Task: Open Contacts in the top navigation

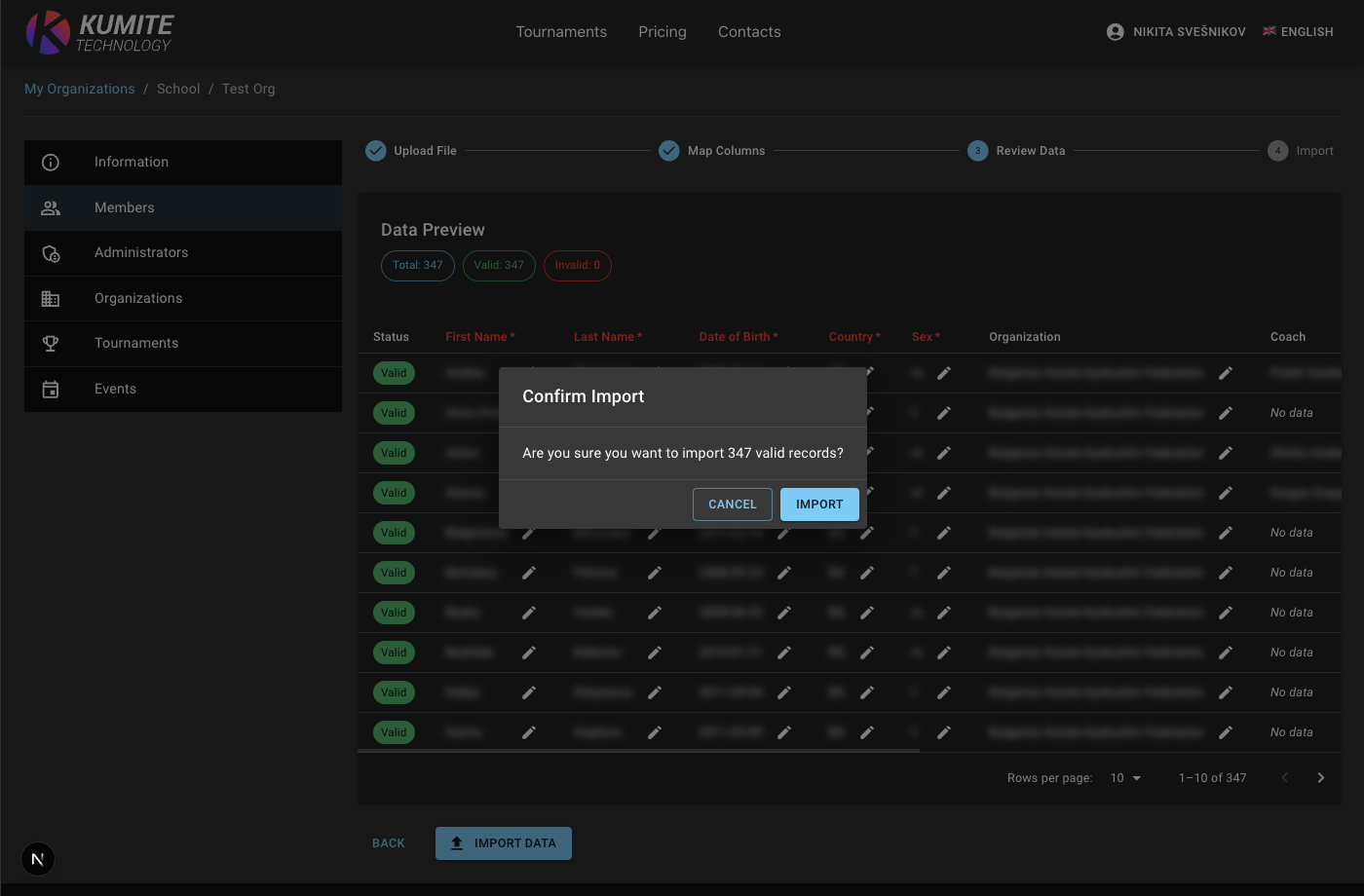Action: 749,32
